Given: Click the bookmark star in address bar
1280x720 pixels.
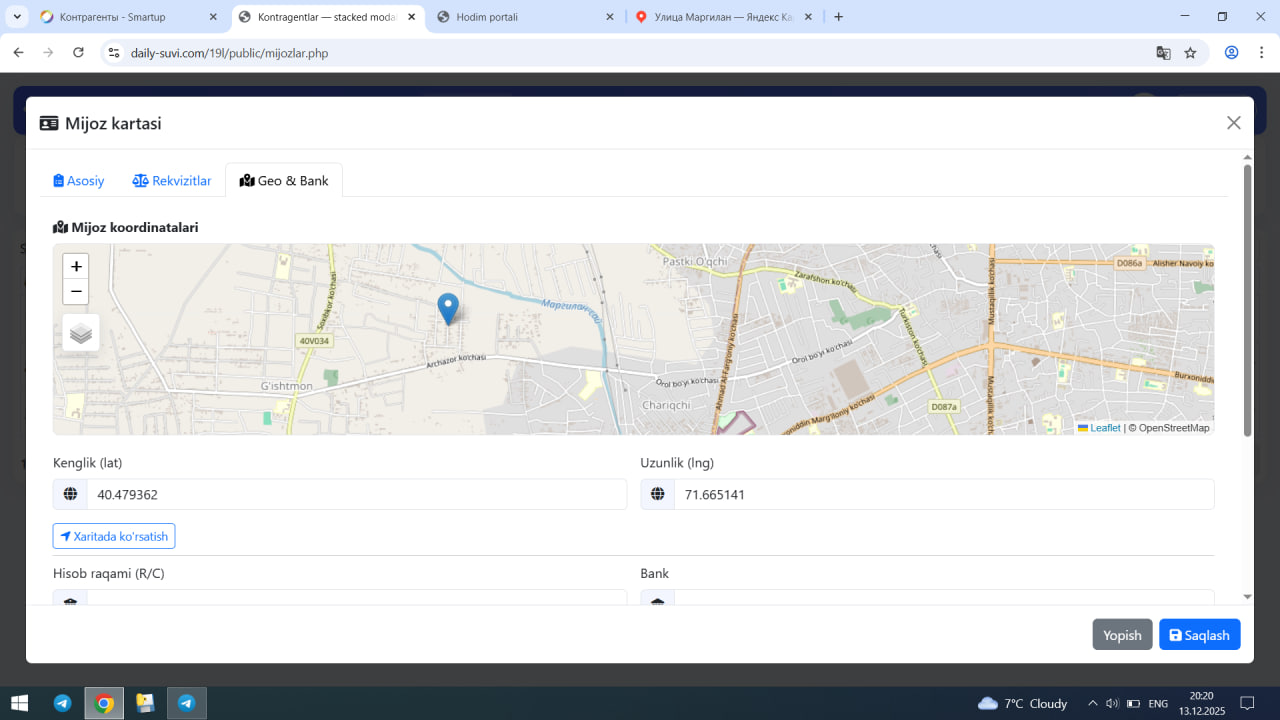Looking at the screenshot, I should 1190,53.
